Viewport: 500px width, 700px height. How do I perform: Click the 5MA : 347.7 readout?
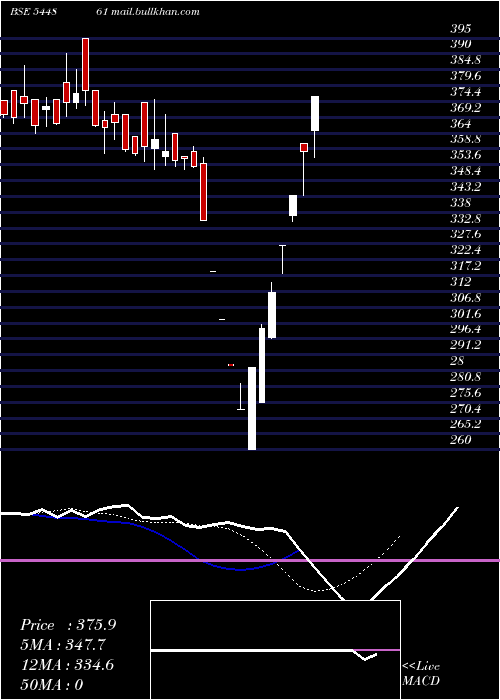pyautogui.click(x=63, y=645)
